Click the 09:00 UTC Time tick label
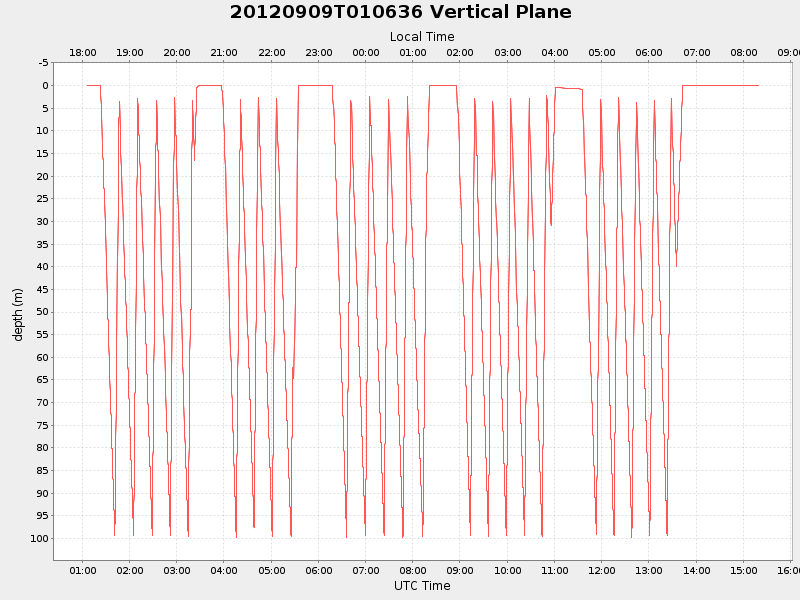The image size is (800, 600). [460, 570]
